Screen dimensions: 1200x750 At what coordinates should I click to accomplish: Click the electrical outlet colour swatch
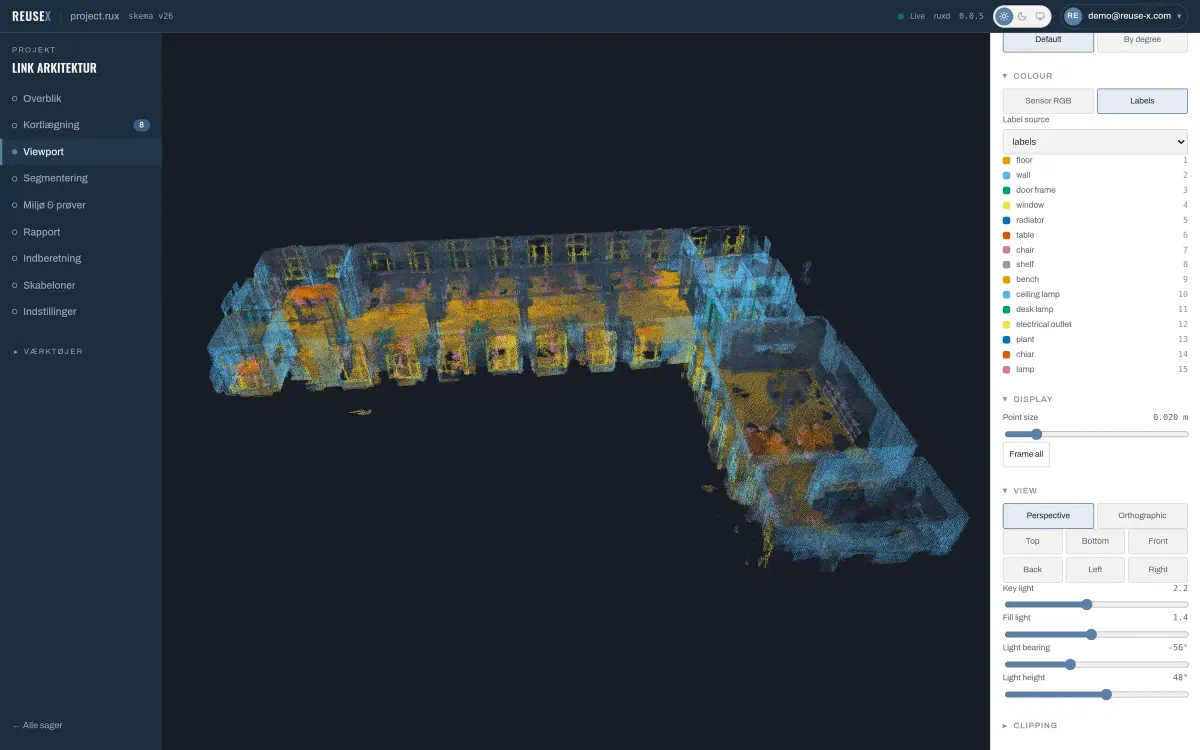click(x=1007, y=324)
